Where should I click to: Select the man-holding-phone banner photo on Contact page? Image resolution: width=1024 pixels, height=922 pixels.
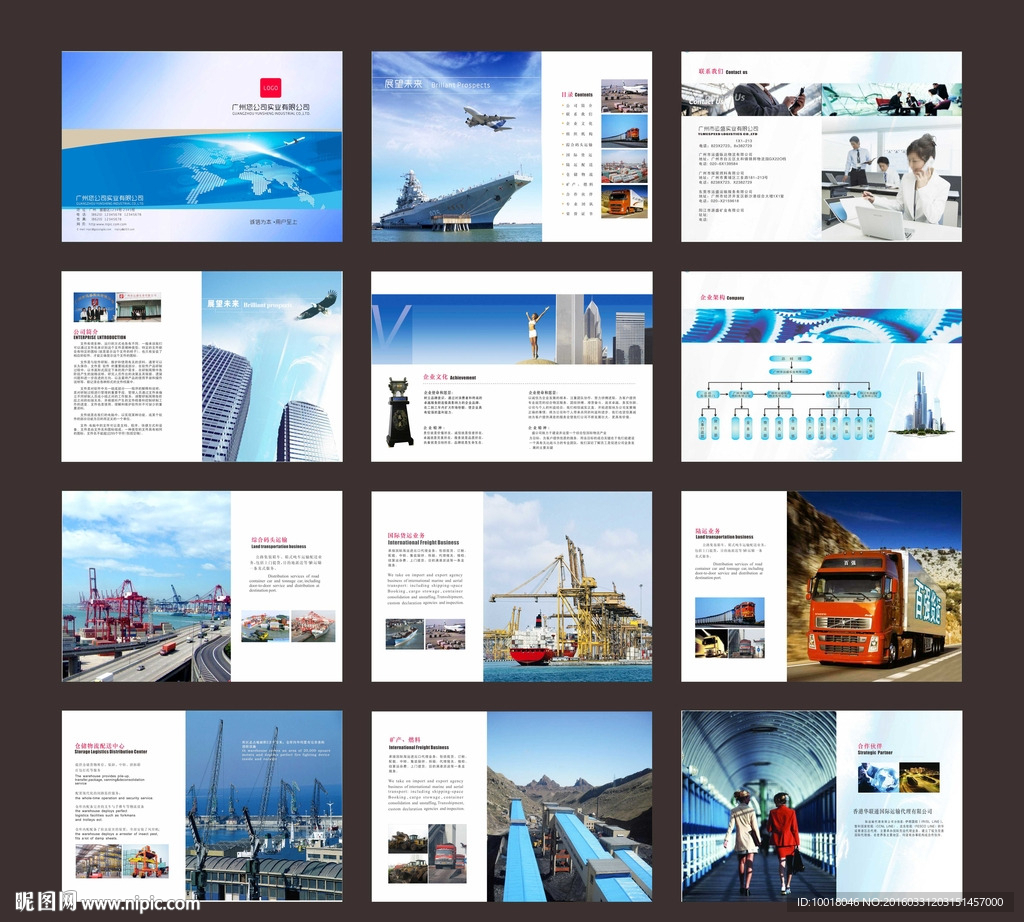[x=751, y=100]
